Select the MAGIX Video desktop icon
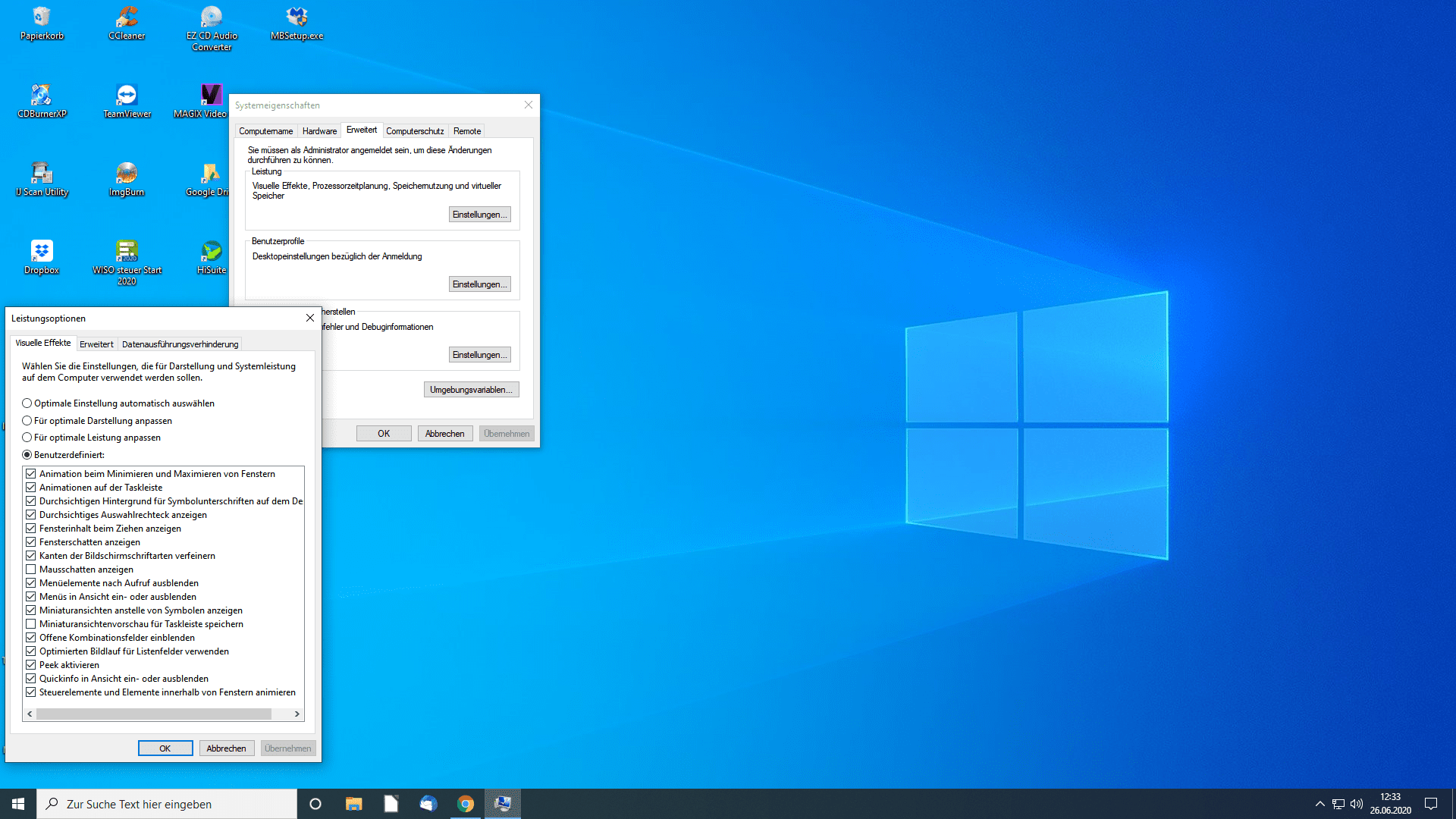 point(200,101)
